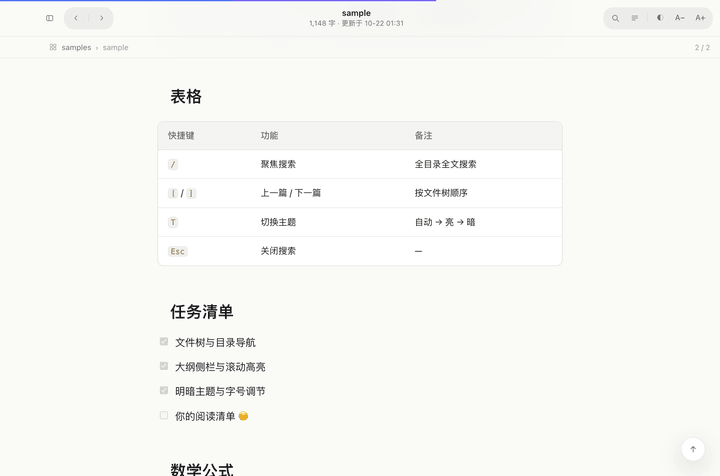Click the 明暗主题与字号调节 task label
720x476 pixels.
click(220, 391)
